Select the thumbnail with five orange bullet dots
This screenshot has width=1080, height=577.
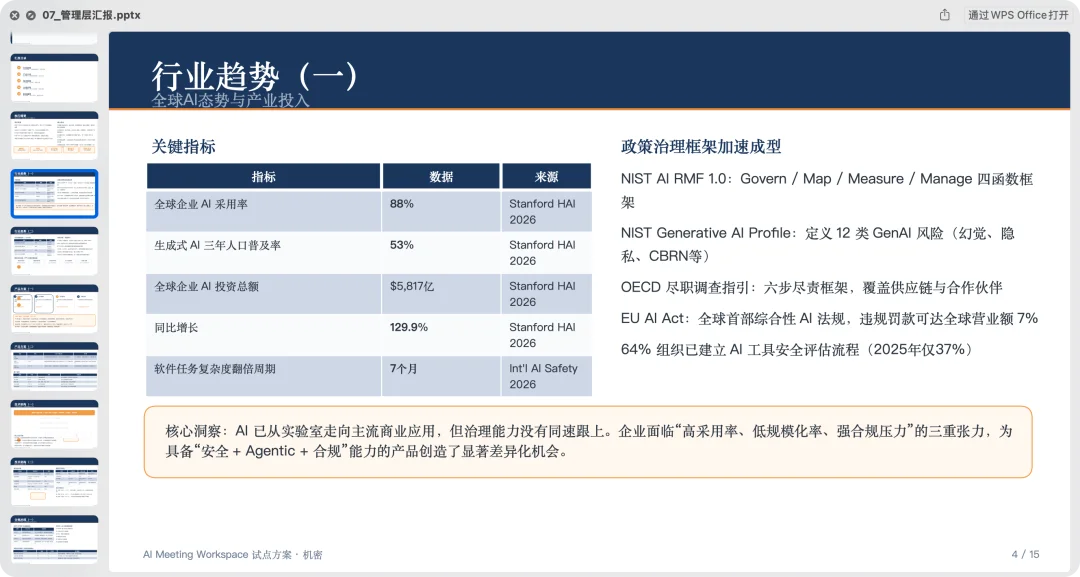point(54,78)
